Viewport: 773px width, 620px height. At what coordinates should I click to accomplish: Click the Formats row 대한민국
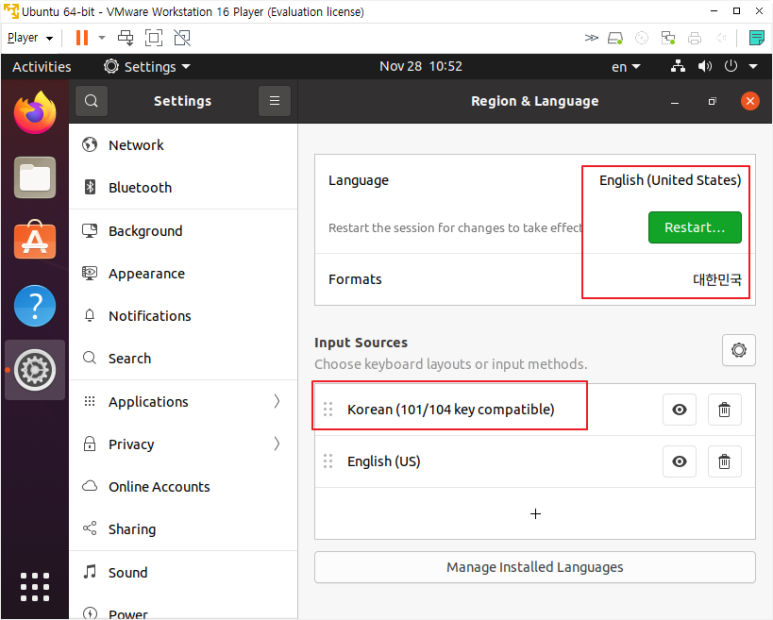(535, 279)
